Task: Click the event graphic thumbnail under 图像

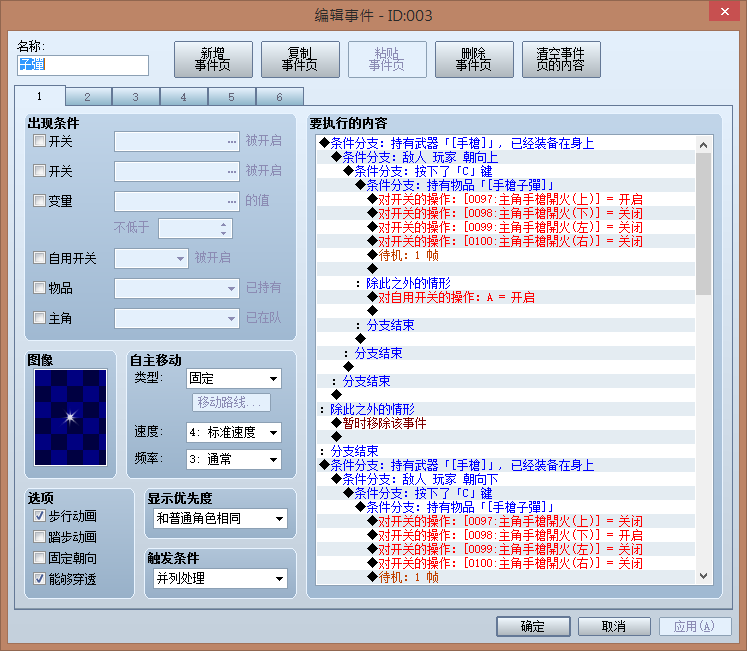Action: 71,417
